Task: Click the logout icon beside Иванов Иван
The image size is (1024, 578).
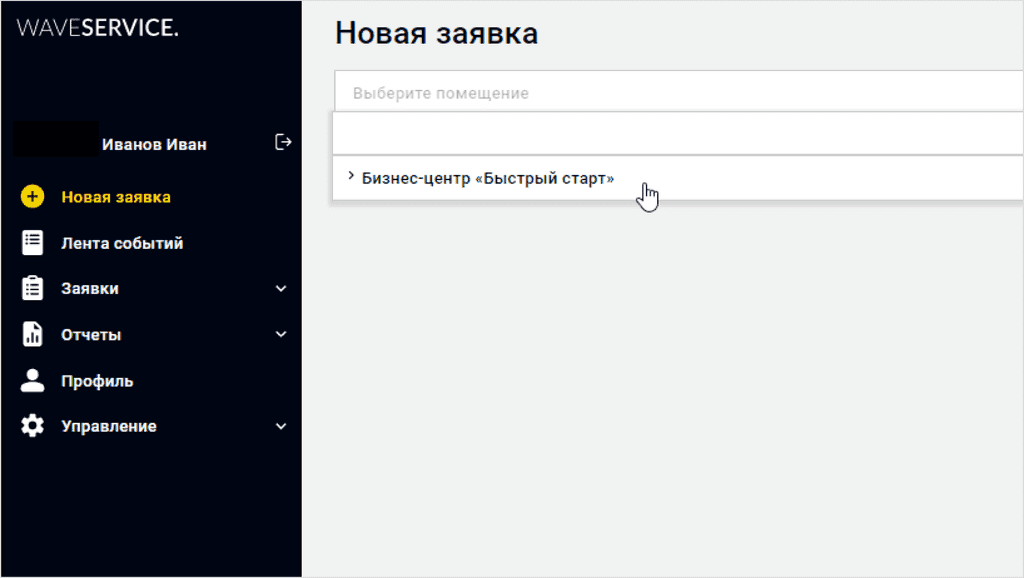Action: [x=283, y=142]
